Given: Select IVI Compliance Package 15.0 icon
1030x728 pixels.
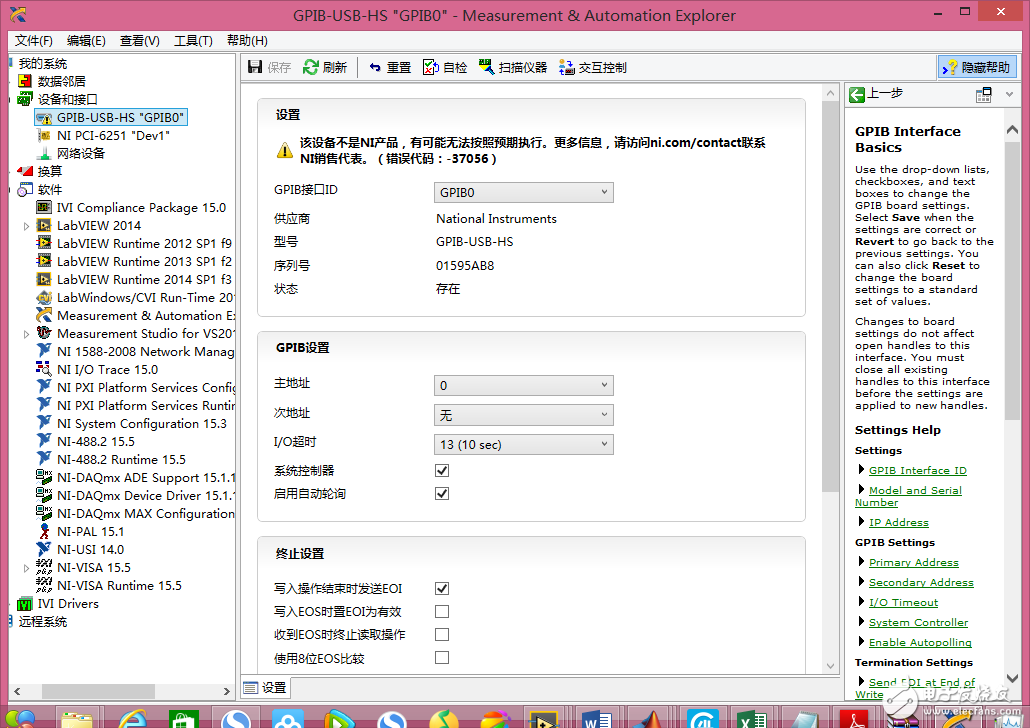Looking at the screenshot, I should coord(44,208).
